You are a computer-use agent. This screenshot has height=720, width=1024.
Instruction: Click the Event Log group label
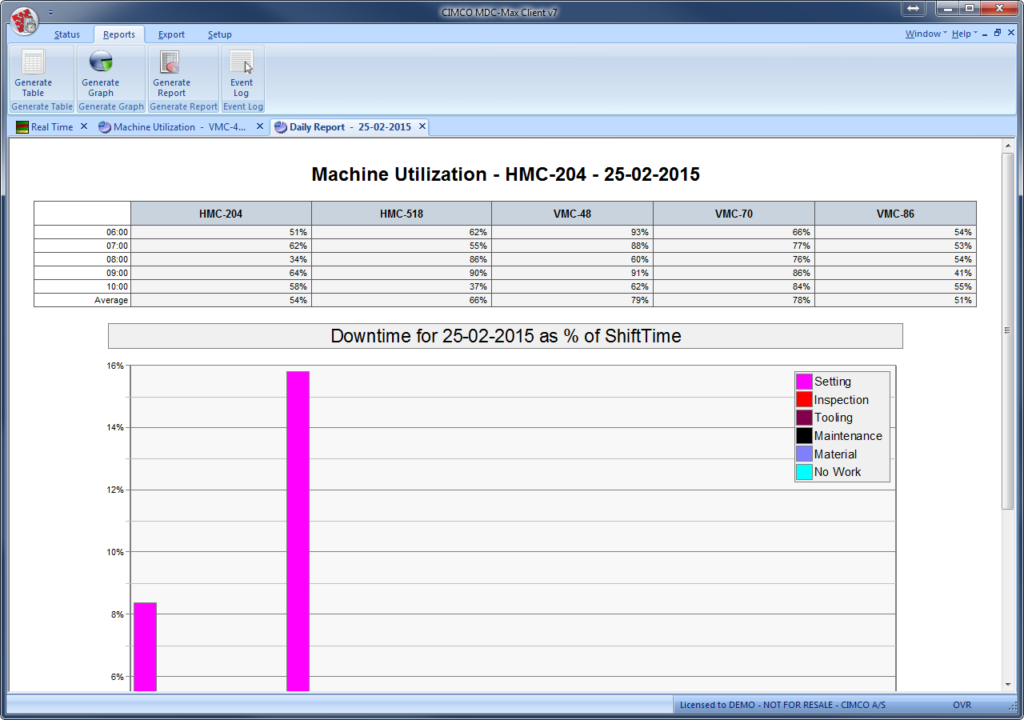click(x=243, y=106)
